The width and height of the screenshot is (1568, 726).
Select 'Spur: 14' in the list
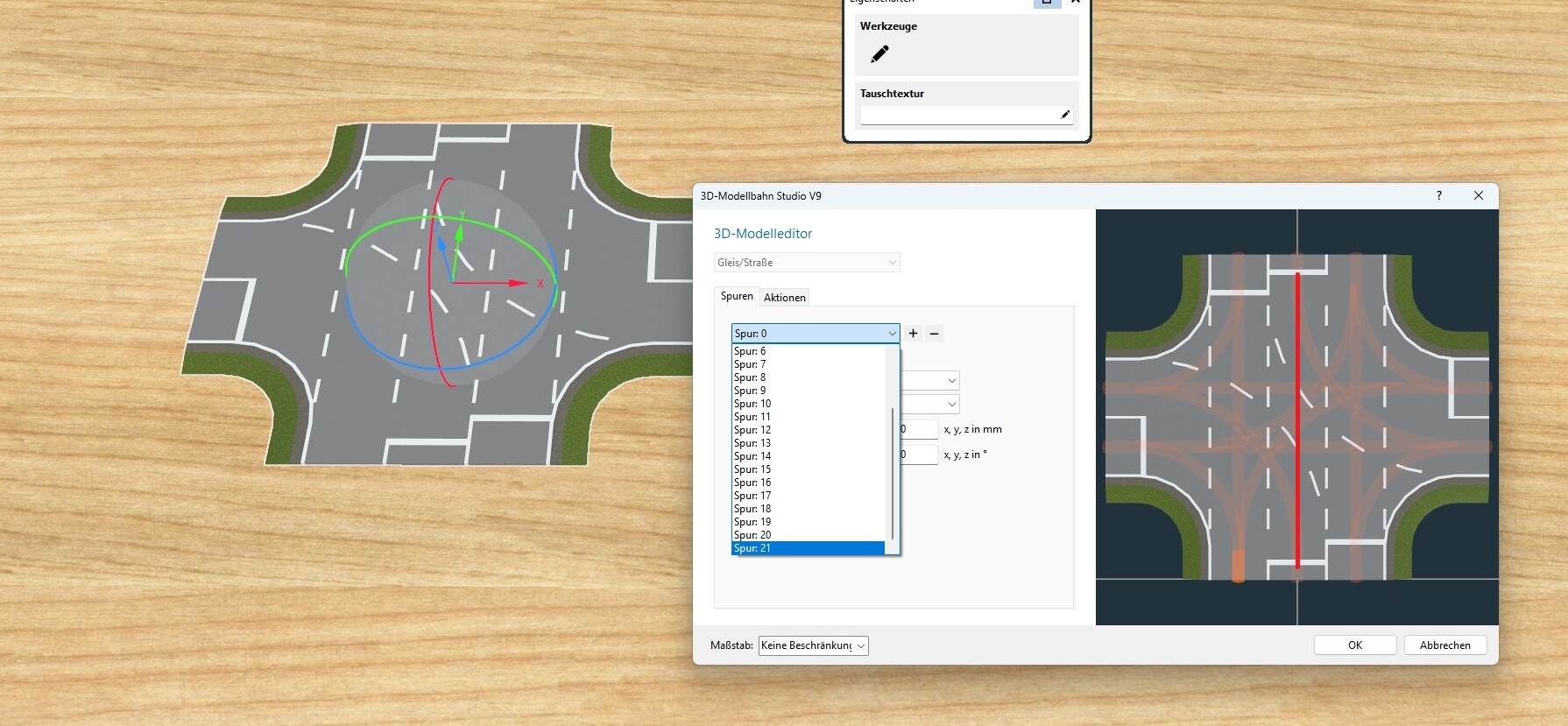(x=809, y=456)
